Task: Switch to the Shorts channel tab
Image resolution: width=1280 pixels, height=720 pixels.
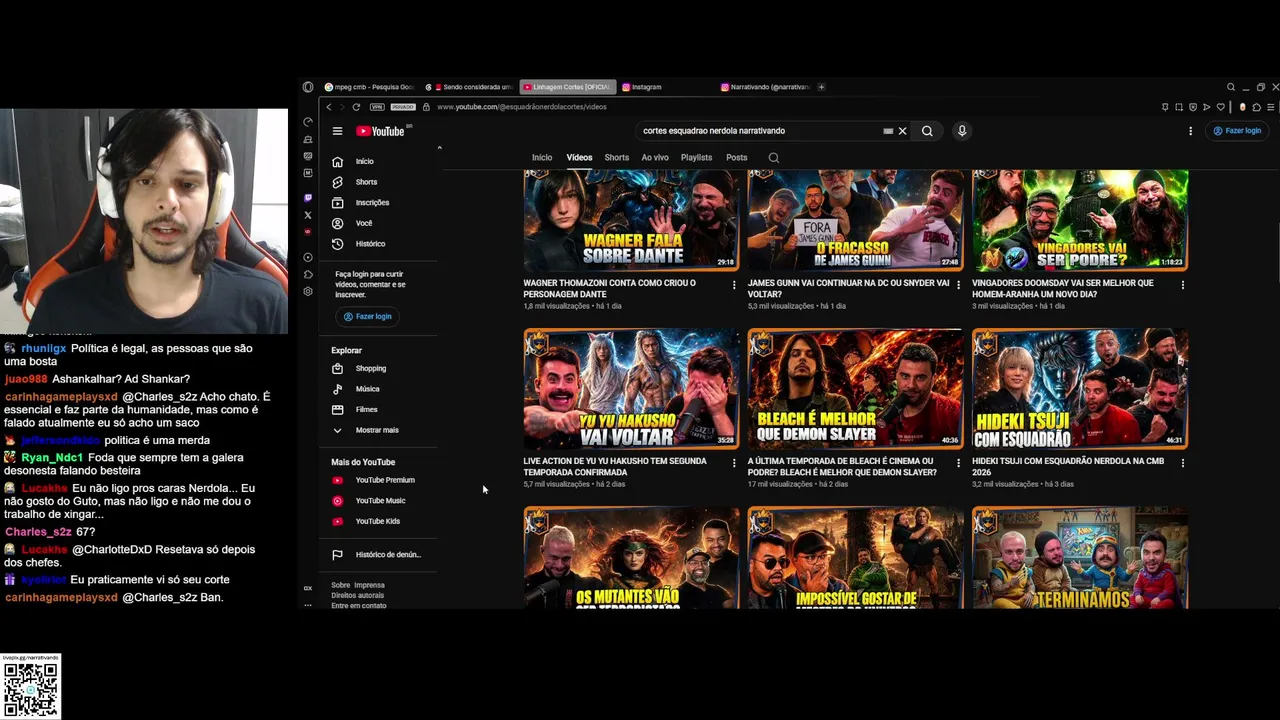Action: click(617, 157)
